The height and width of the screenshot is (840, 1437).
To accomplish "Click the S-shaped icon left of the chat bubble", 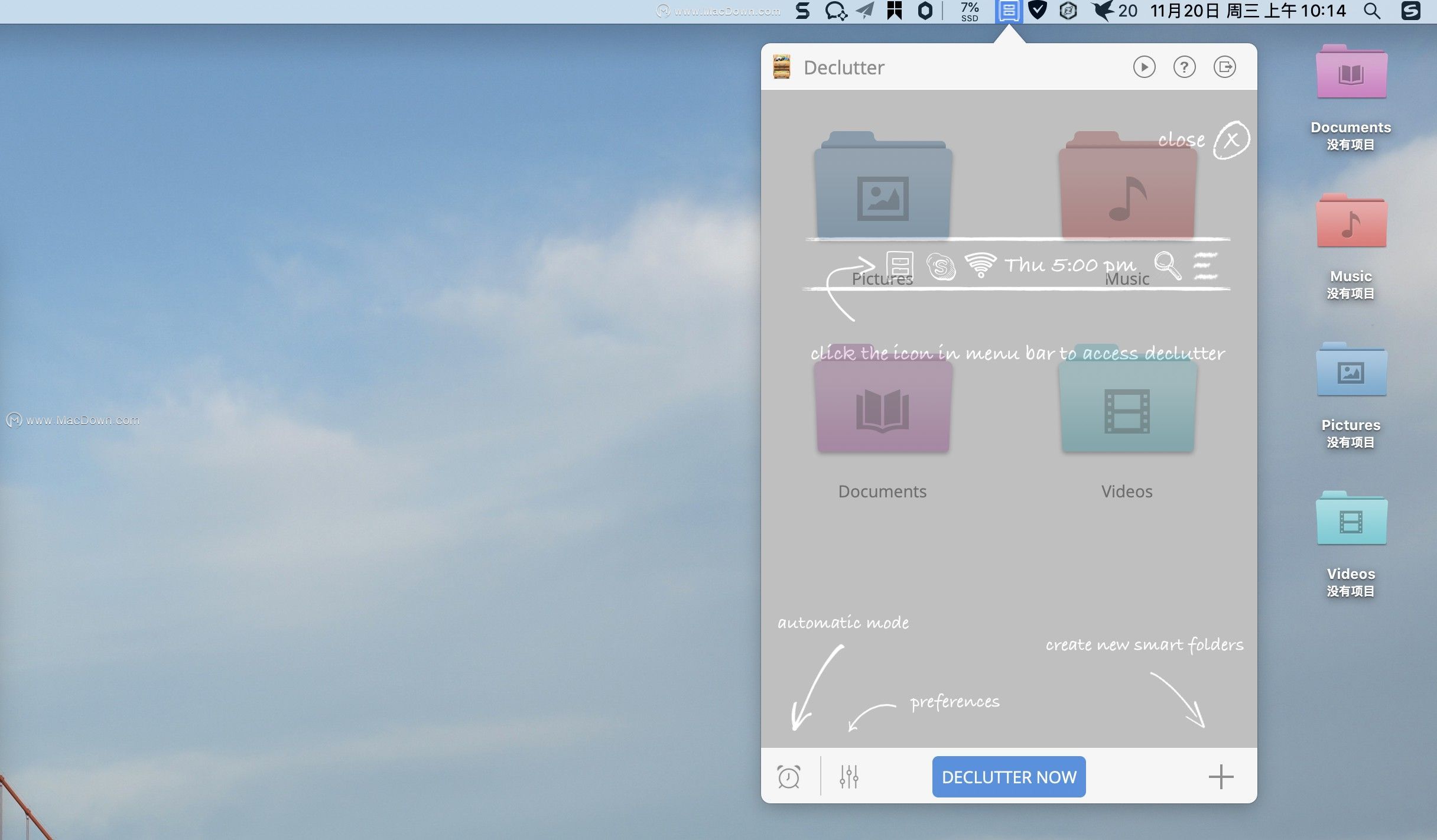I will (802, 11).
